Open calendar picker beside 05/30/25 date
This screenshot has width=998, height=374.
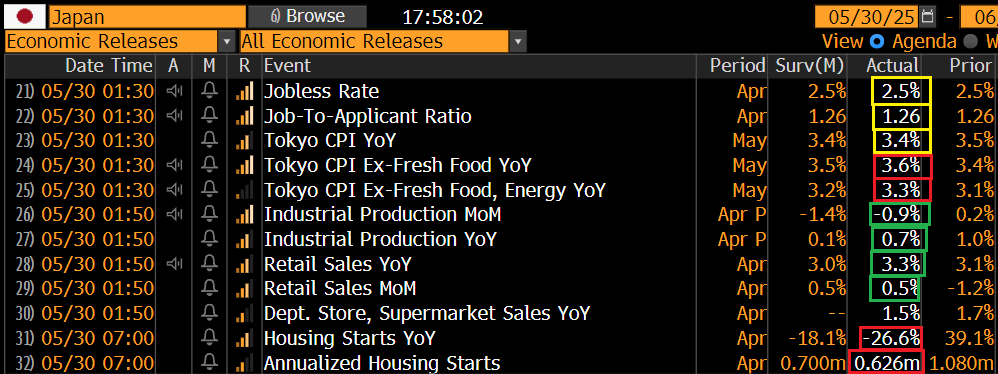point(928,17)
